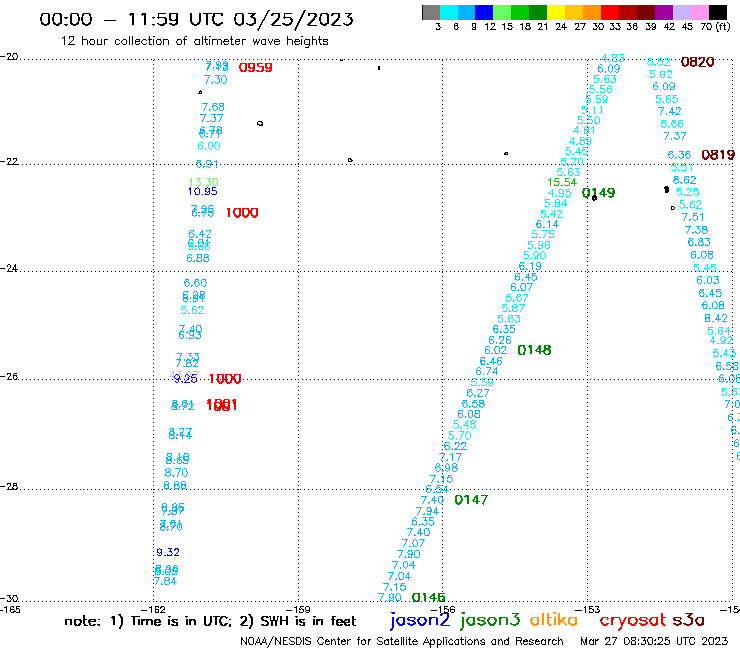
Task: Select the blue 9.32 wave height reading
Action: click(x=168, y=552)
